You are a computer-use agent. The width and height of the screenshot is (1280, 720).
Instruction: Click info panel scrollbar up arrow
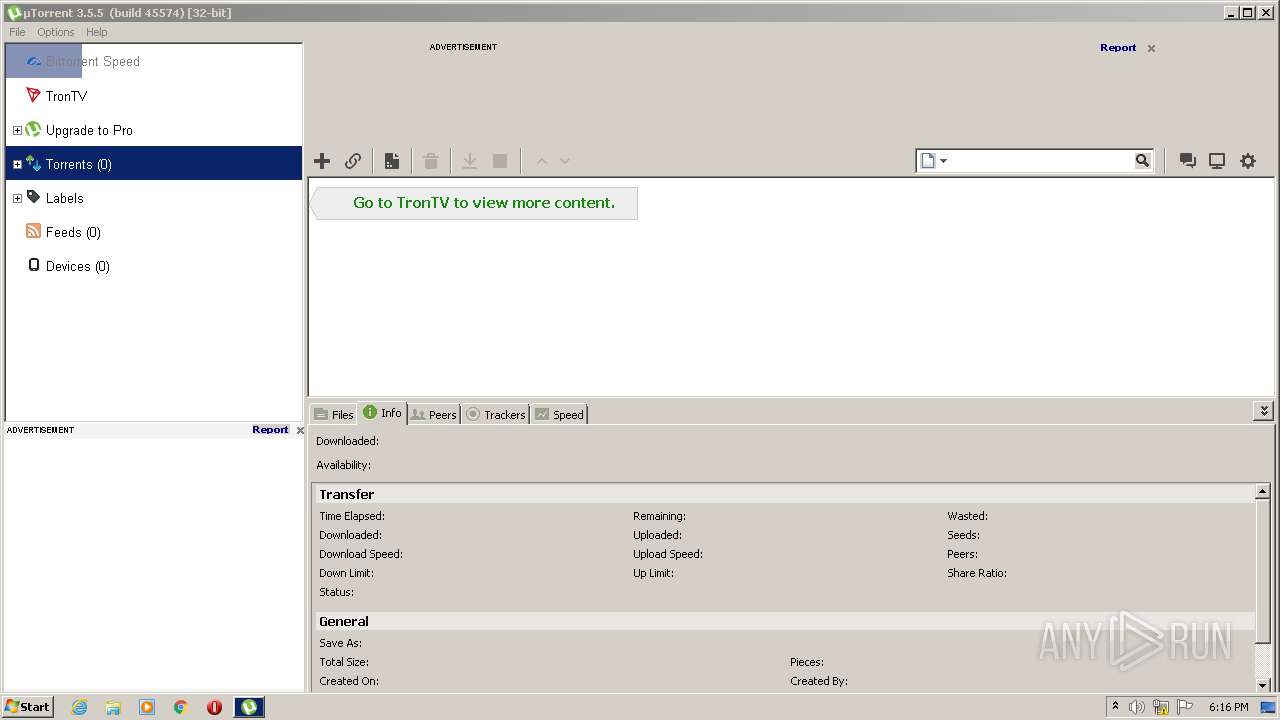(1263, 492)
